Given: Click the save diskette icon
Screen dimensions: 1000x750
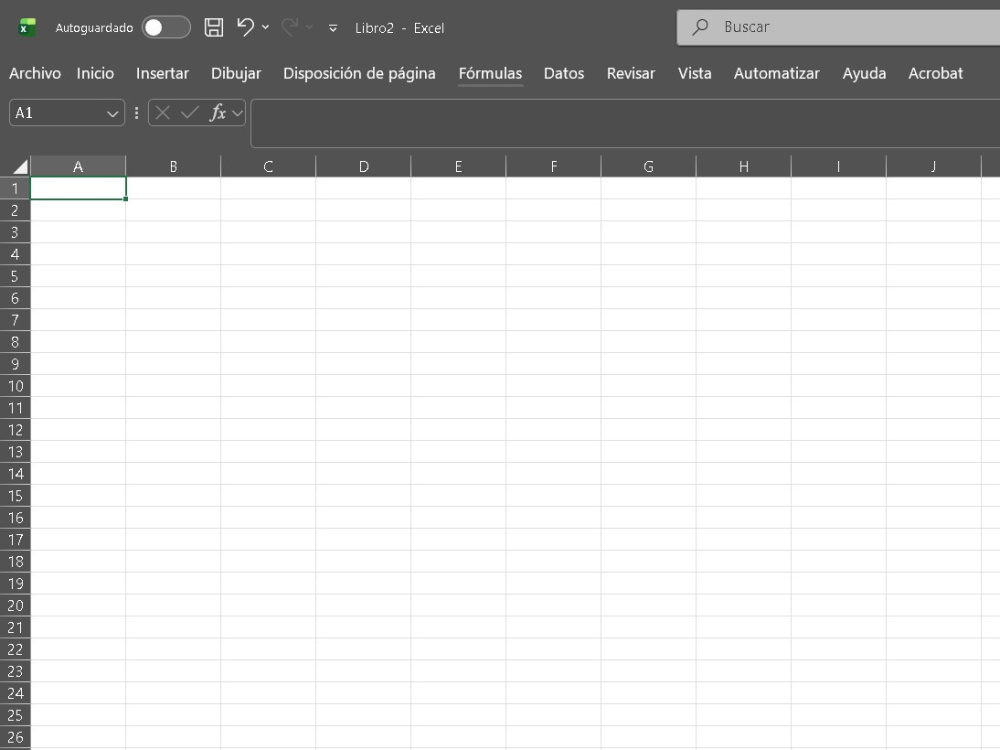Looking at the screenshot, I should [x=214, y=27].
